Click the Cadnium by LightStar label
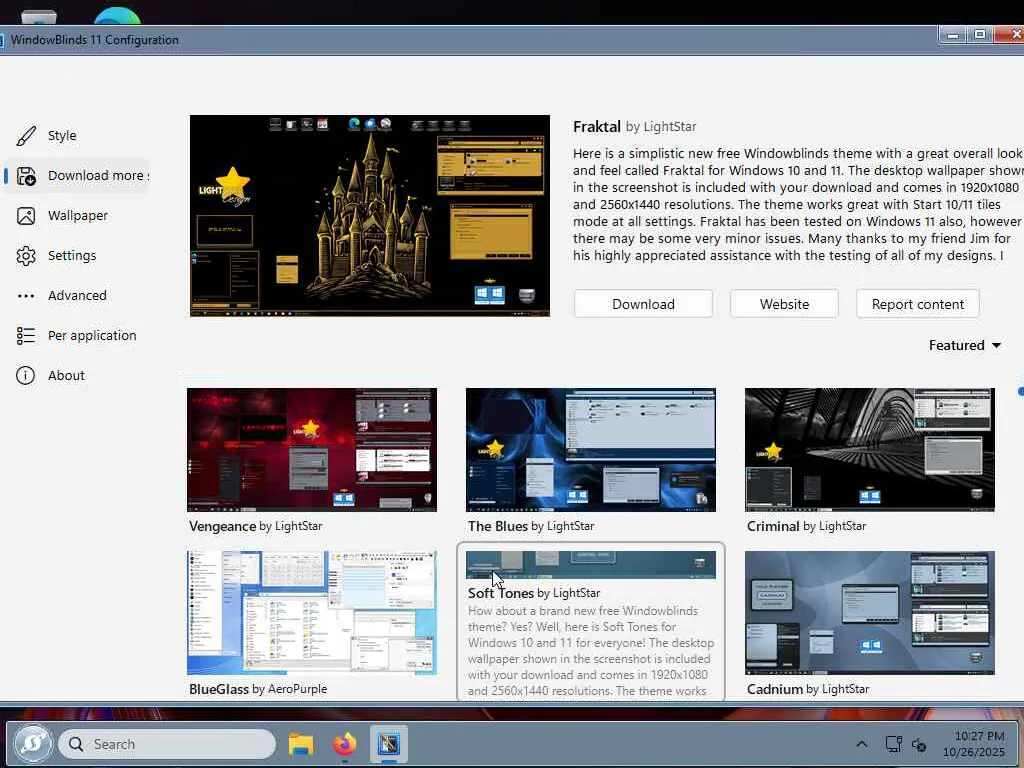 pos(808,689)
